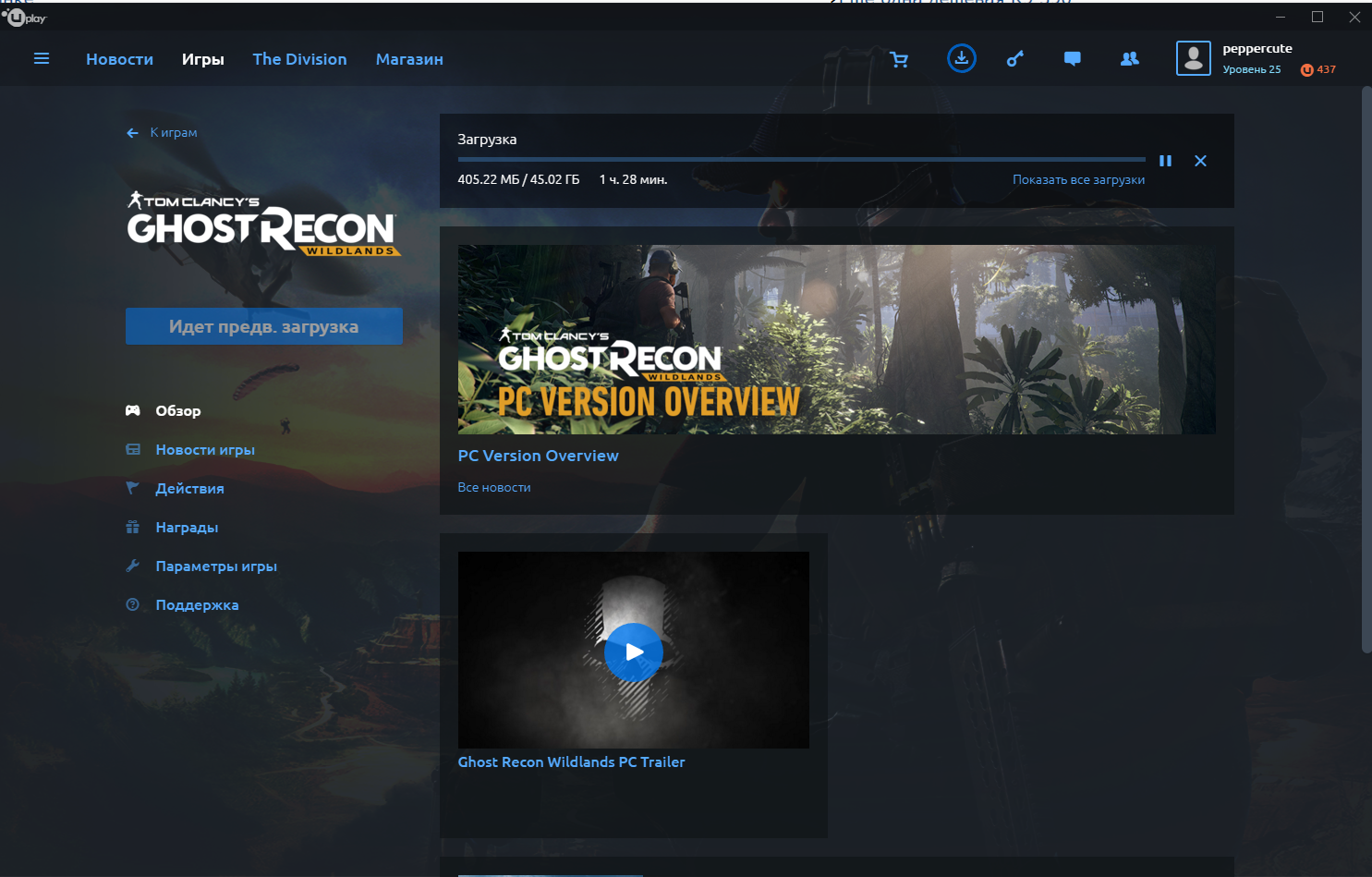Image resolution: width=1372 pixels, height=877 pixels.
Task: Open the downloads manager icon
Action: (x=962, y=58)
